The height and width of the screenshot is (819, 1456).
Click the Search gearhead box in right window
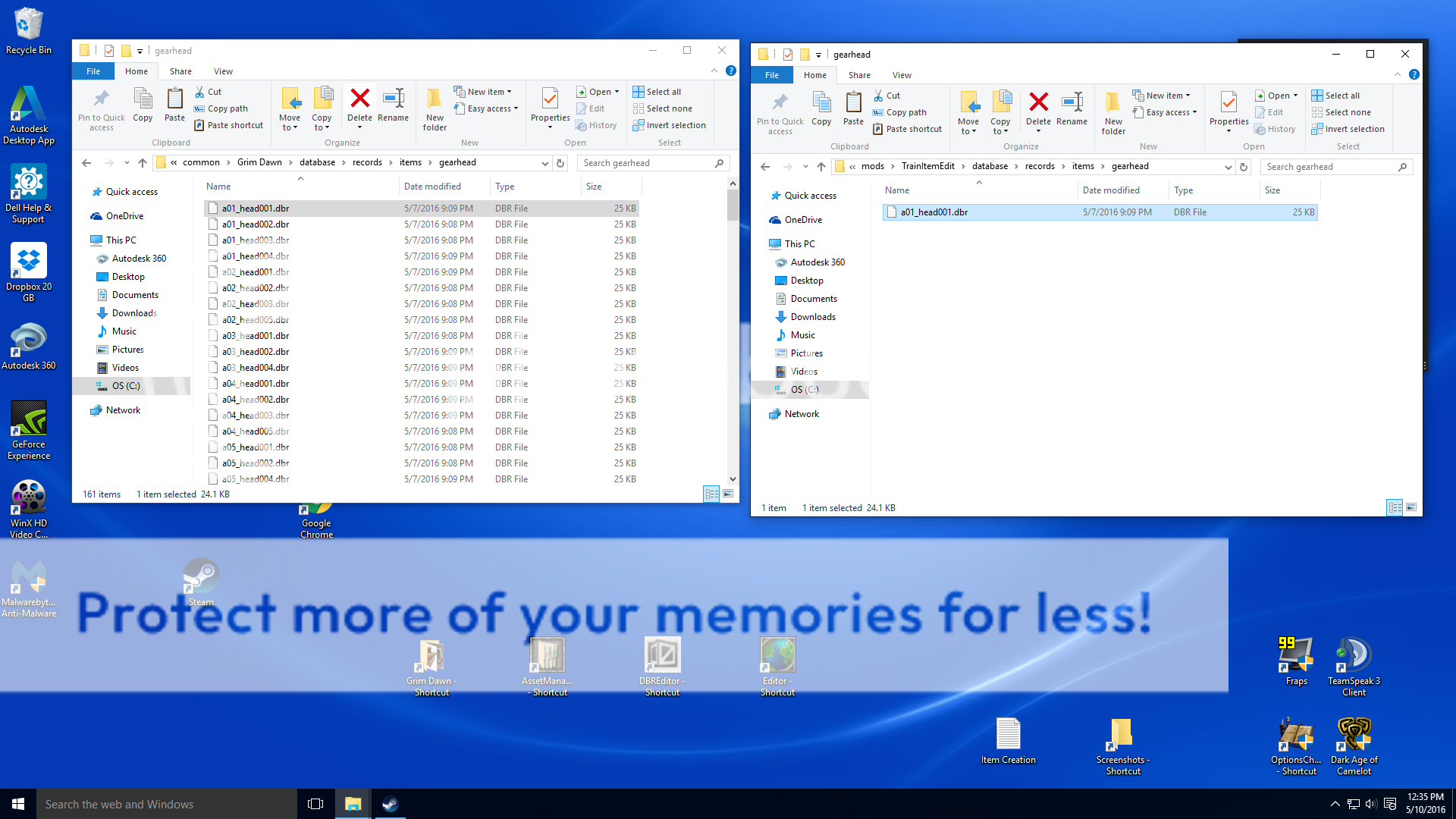coord(1327,167)
